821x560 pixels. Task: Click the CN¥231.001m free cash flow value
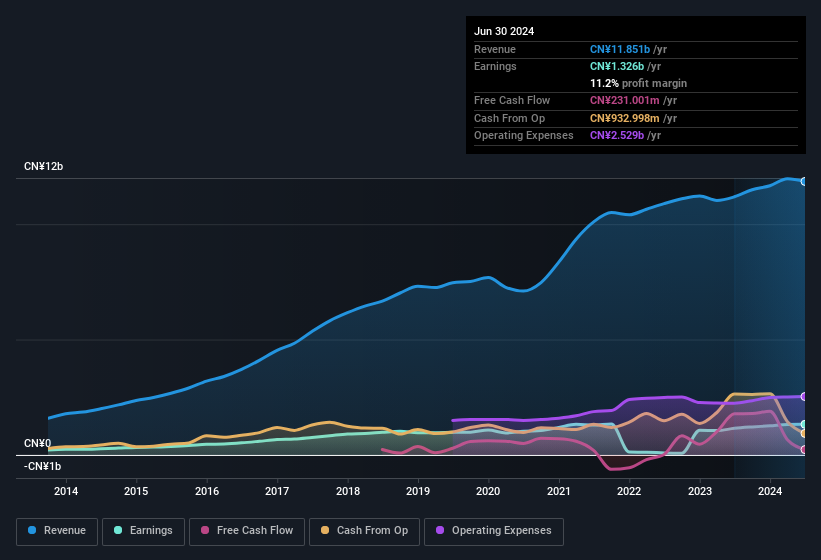(x=625, y=100)
